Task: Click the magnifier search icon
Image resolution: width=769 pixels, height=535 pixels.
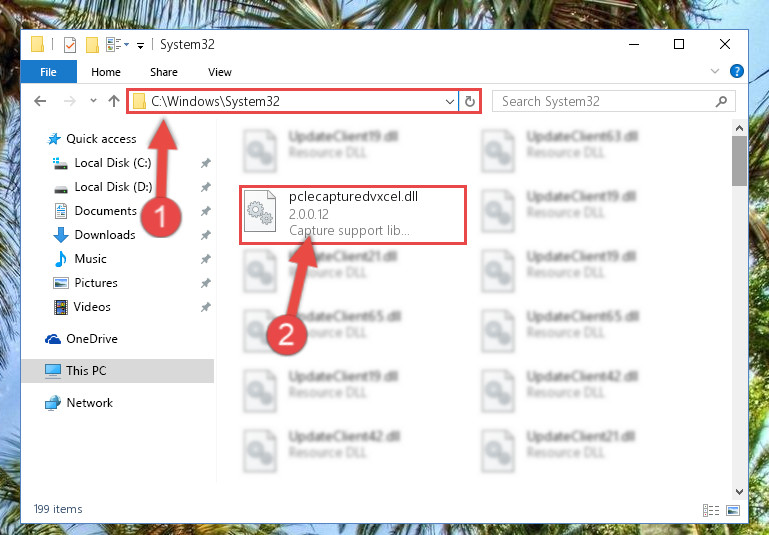Action: (721, 102)
